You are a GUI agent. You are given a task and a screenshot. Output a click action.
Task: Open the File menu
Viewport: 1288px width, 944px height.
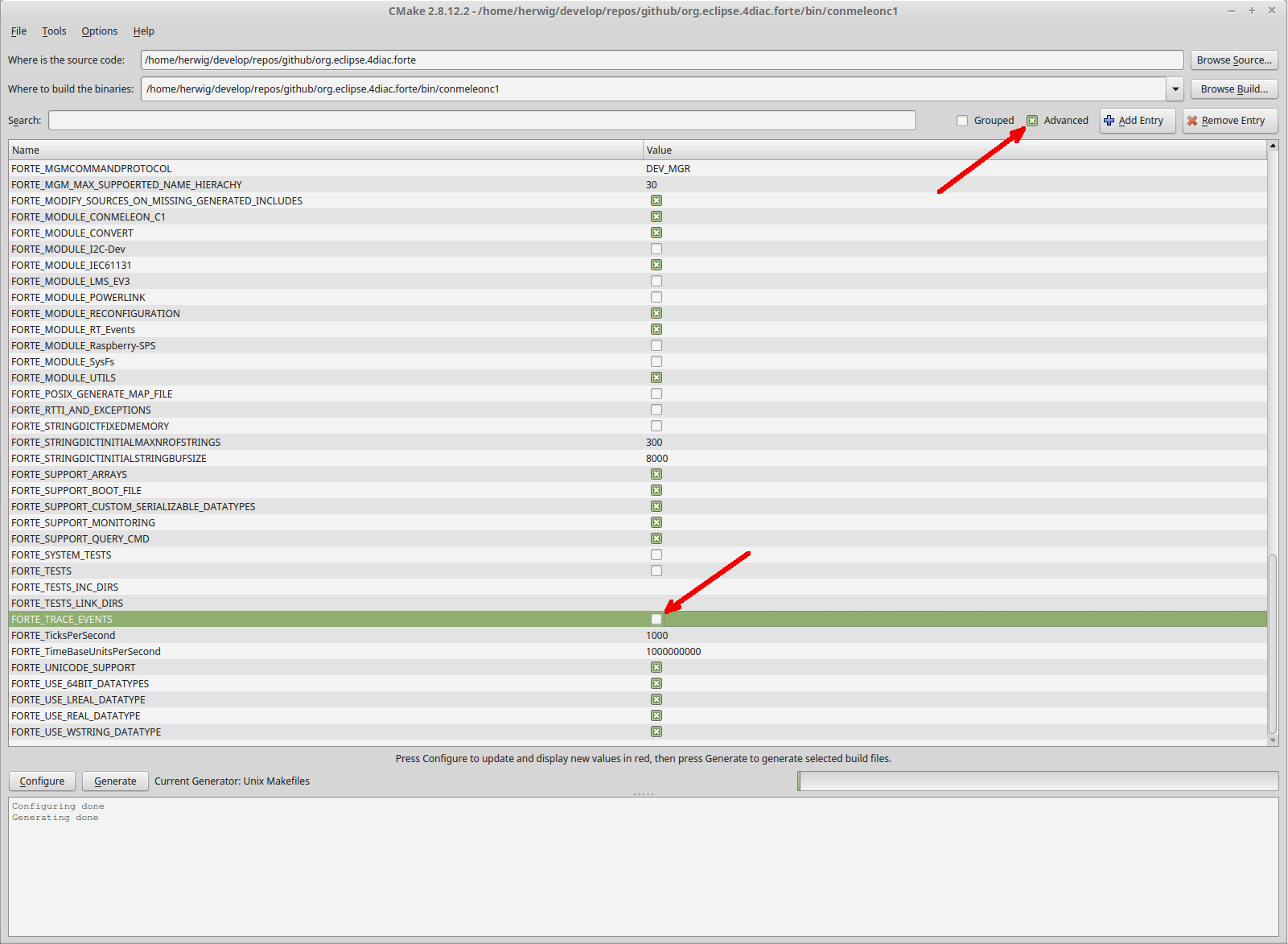pyautogui.click(x=19, y=31)
